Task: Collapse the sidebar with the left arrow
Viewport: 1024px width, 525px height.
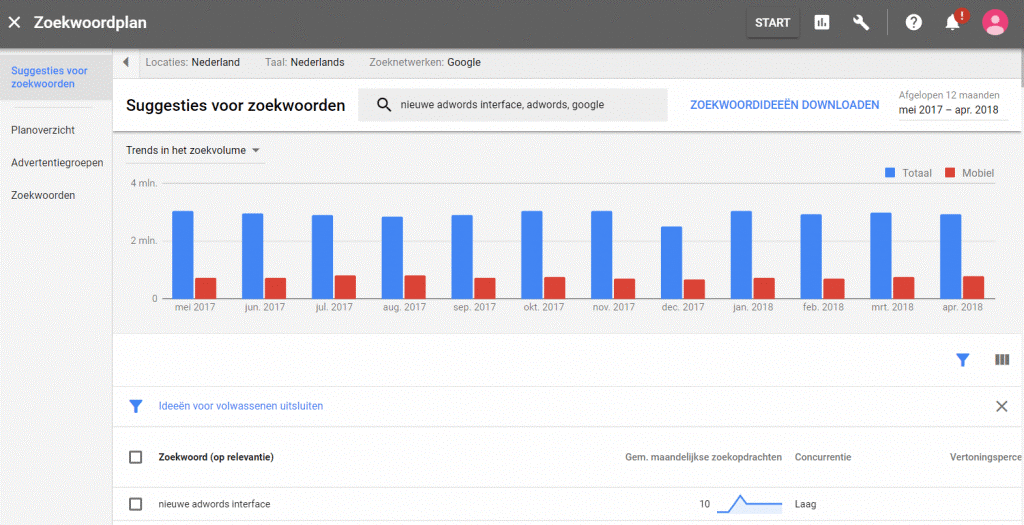Action: (126, 62)
